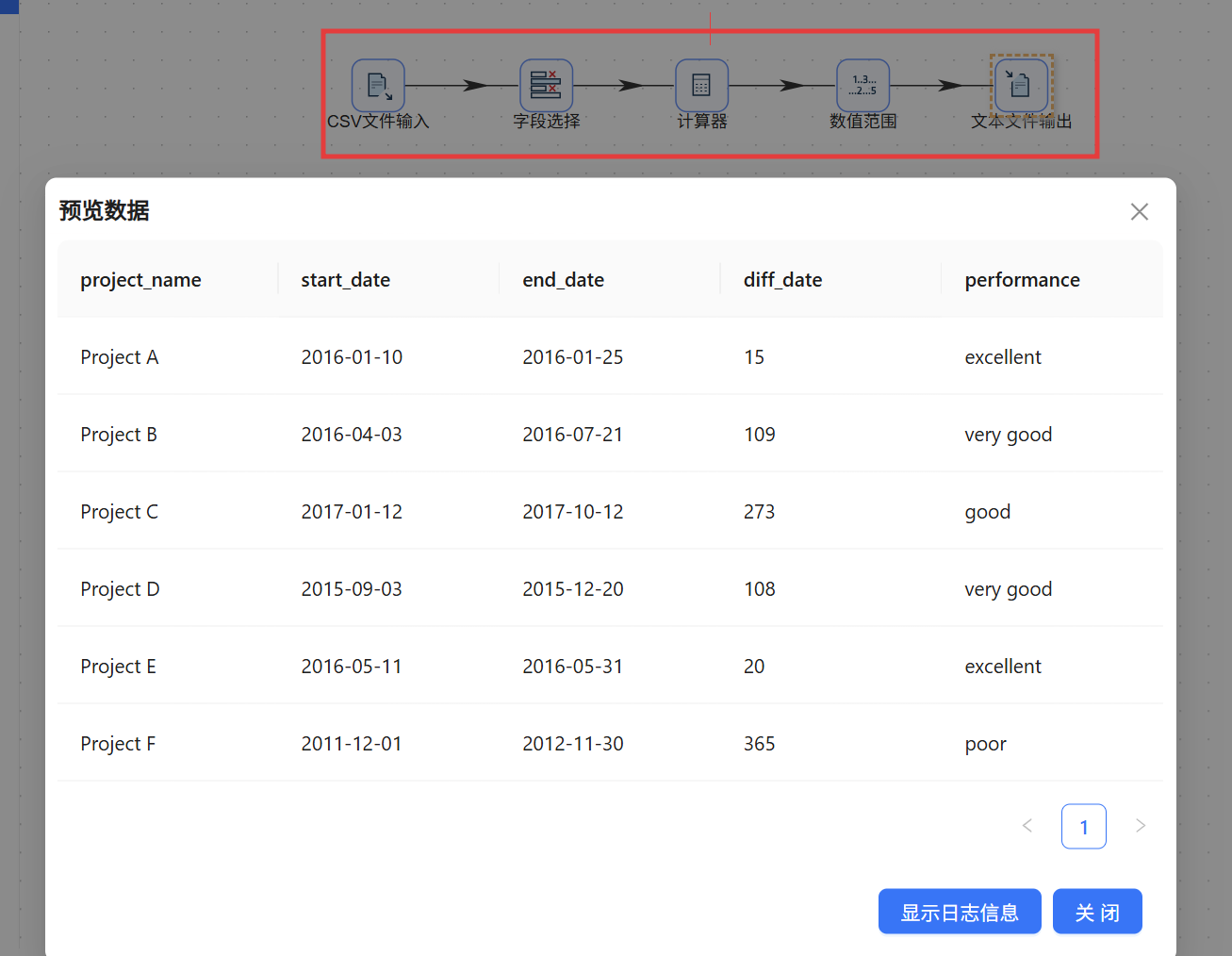1232x956 pixels.
Task: Click the performance column header
Action: (x=1052, y=279)
